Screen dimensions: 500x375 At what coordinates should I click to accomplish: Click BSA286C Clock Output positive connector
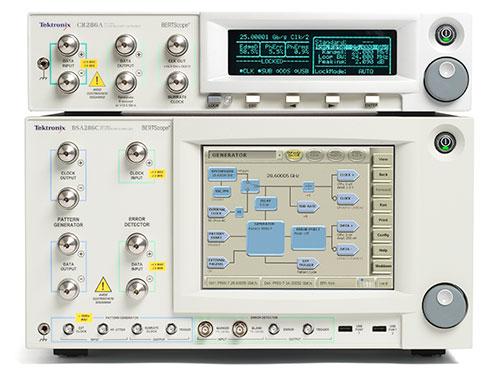point(68,153)
